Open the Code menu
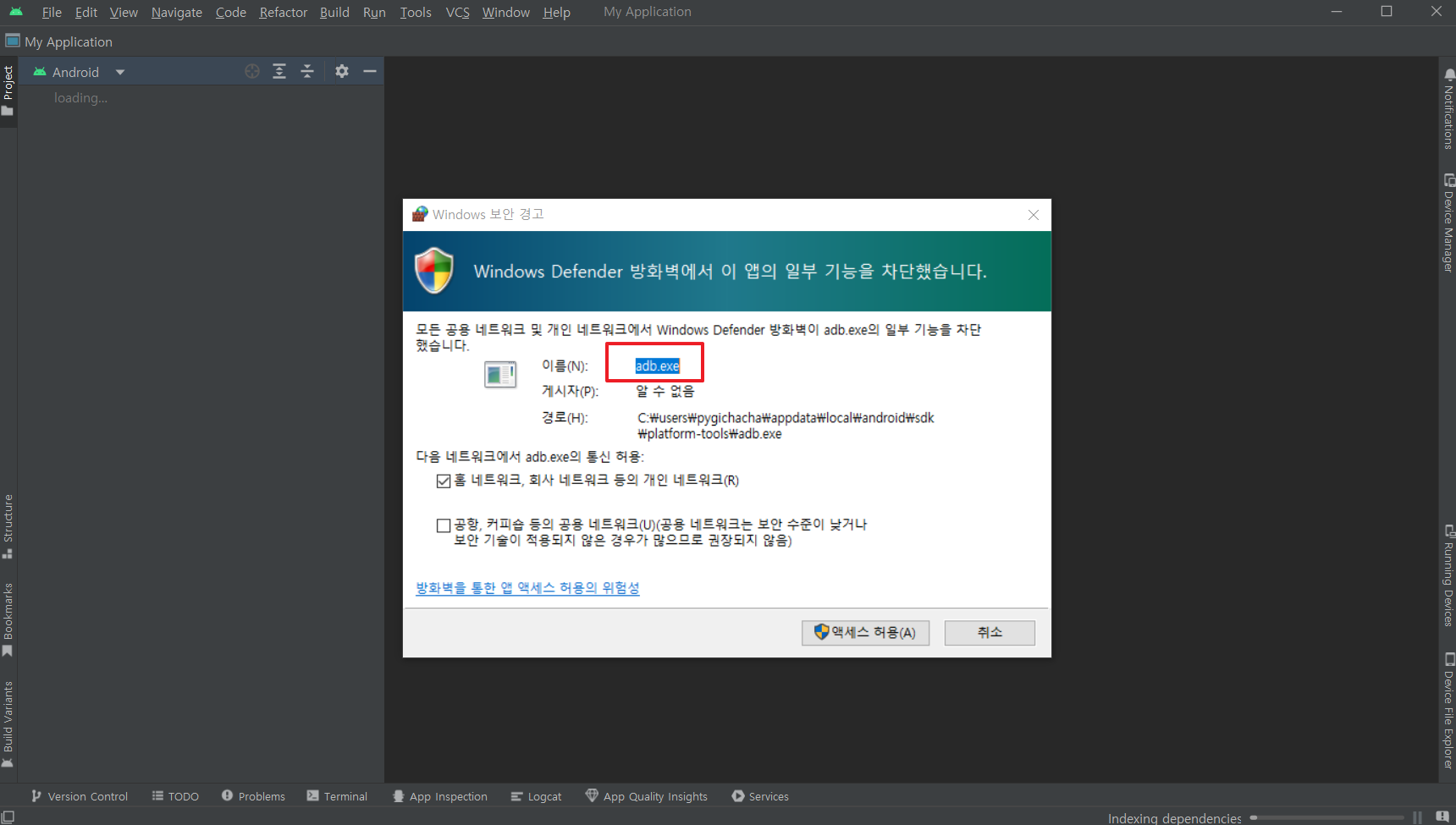This screenshot has width=1456, height=825. (x=231, y=12)
